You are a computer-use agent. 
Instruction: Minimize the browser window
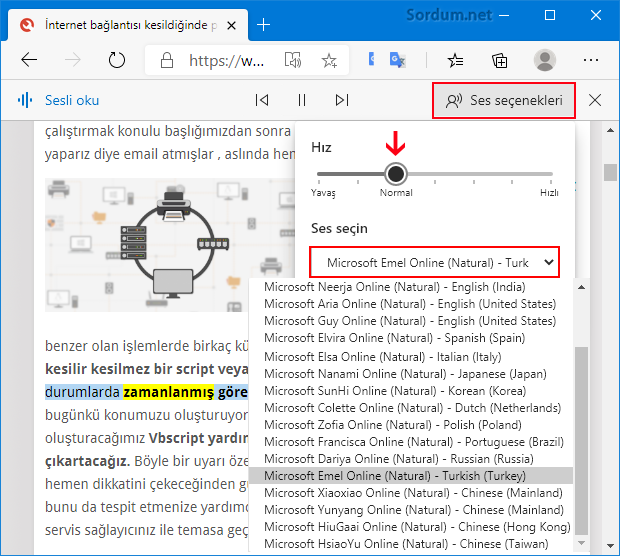[504, 16]
